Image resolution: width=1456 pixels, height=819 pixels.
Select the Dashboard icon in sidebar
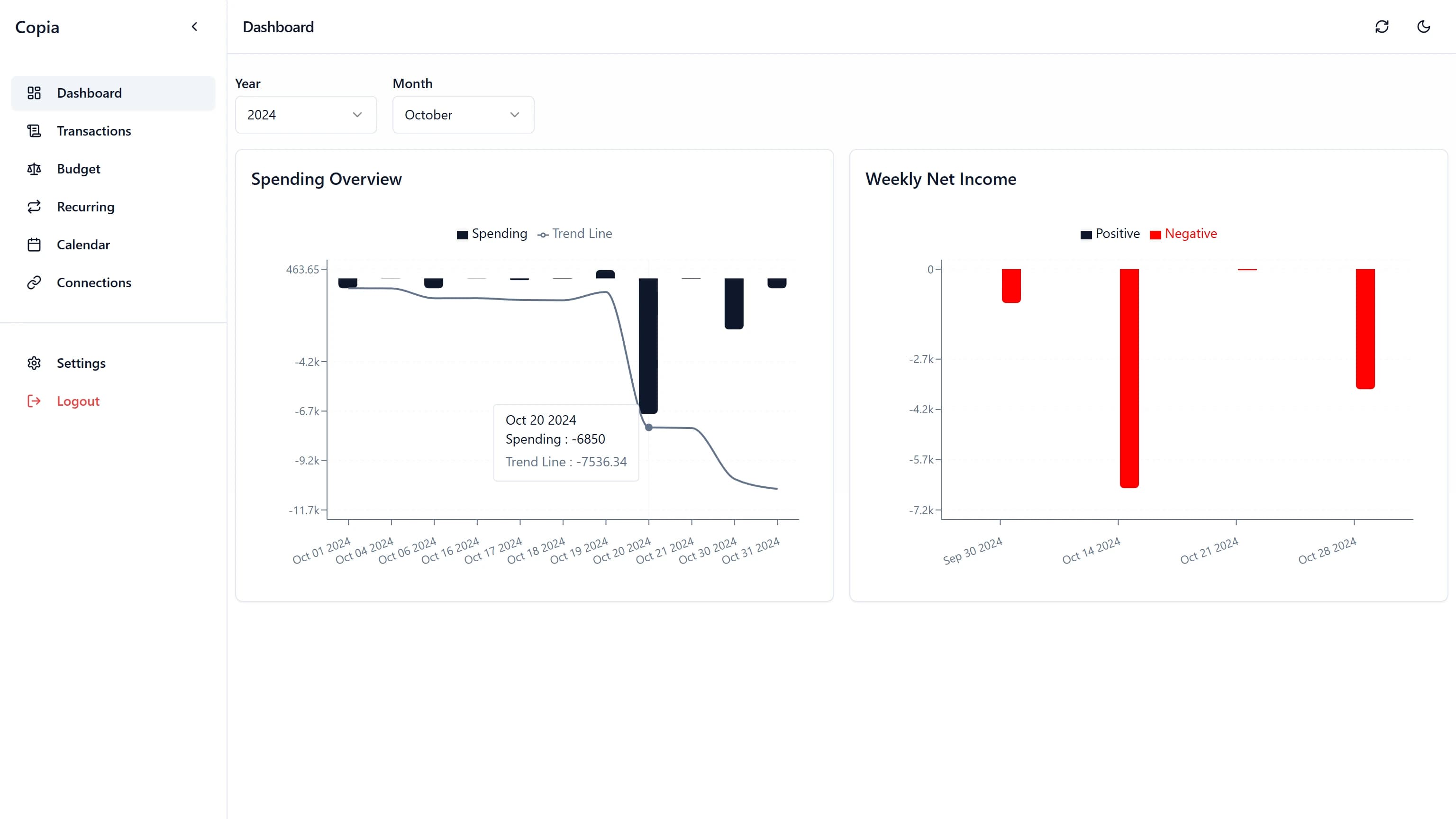click(34, 93)
